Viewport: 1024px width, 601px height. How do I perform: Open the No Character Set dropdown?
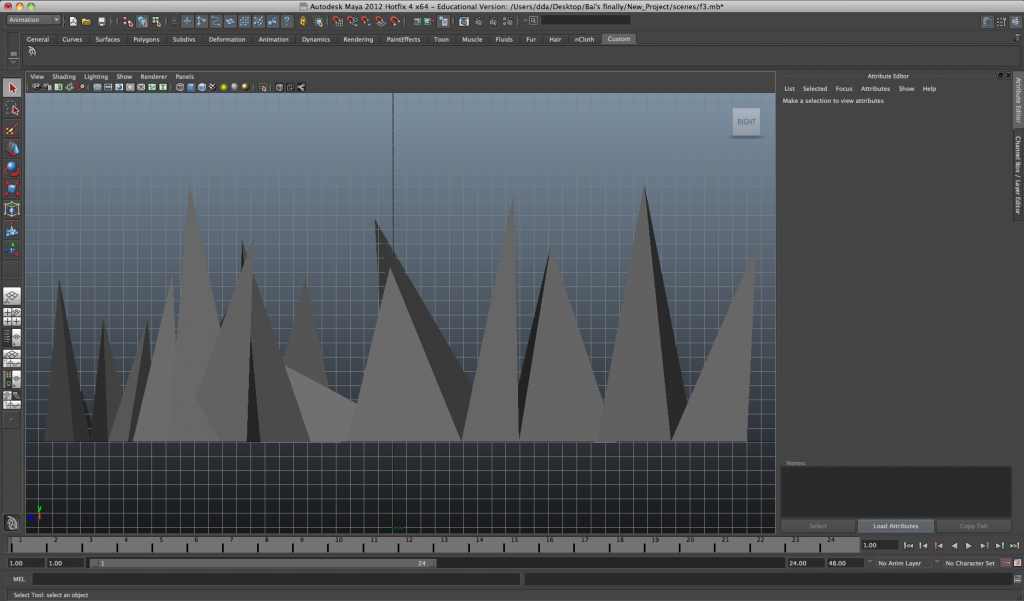click(970, 563)
